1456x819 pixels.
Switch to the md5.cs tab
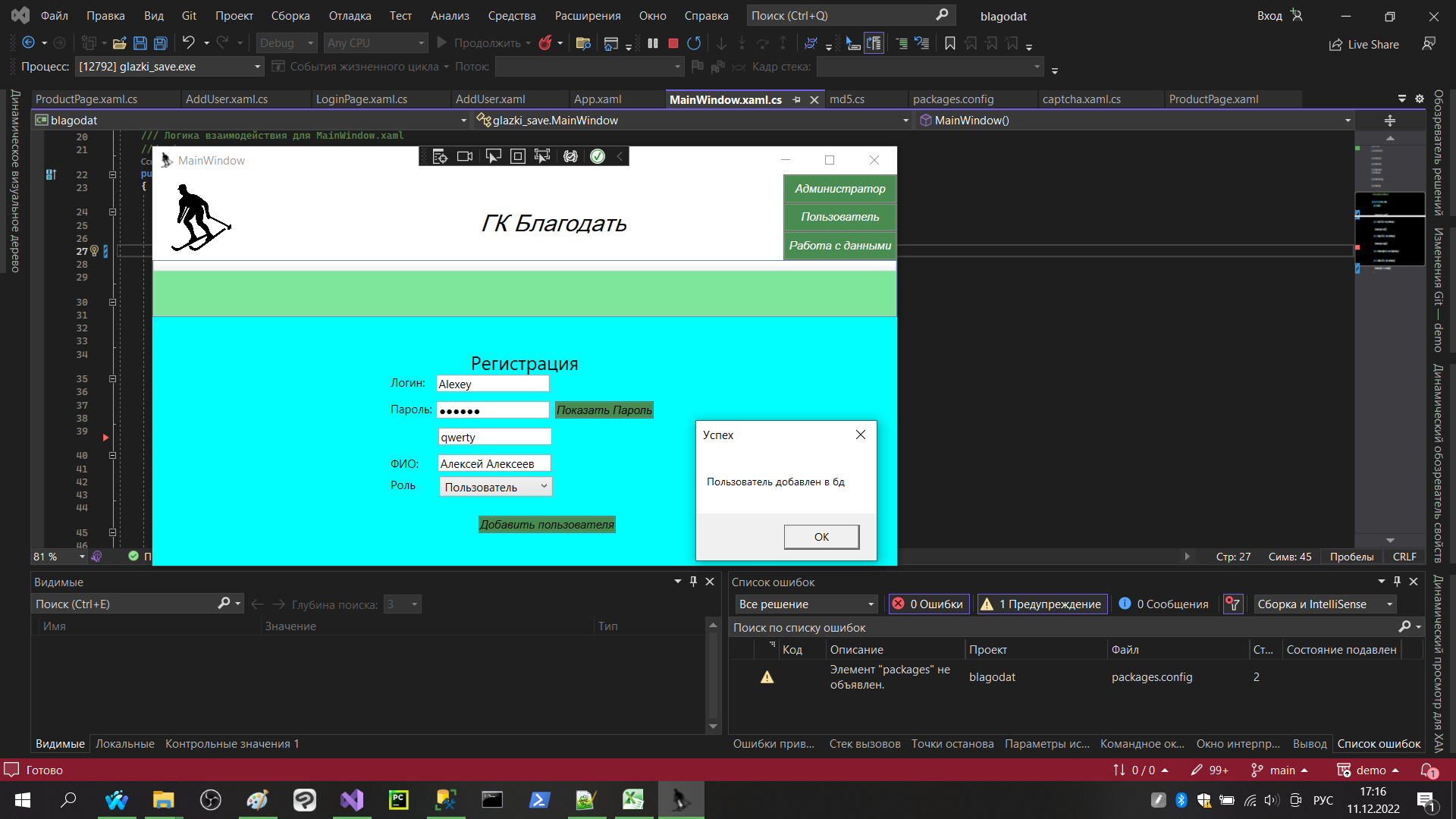point(846,99)
